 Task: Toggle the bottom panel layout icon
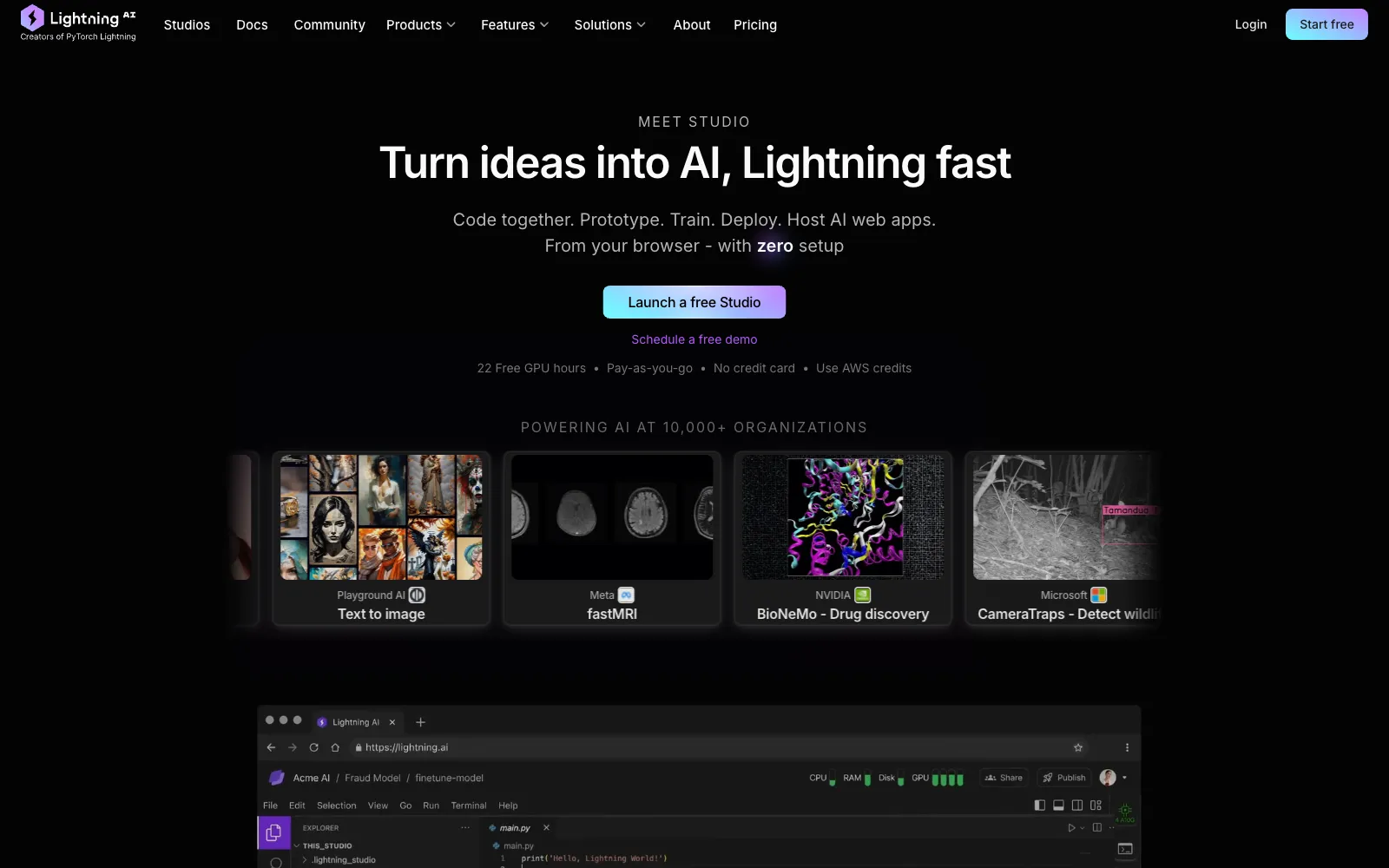[x=1058, y=806]
